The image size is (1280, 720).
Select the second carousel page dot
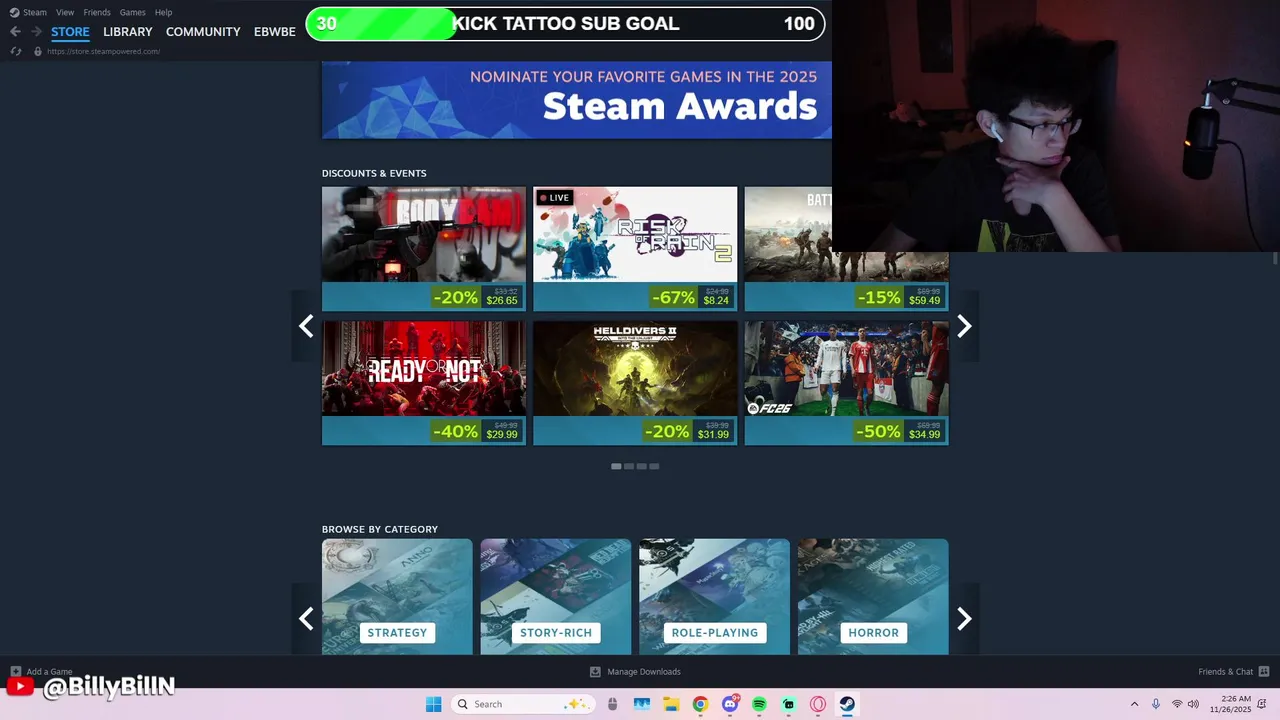[629, 466]
